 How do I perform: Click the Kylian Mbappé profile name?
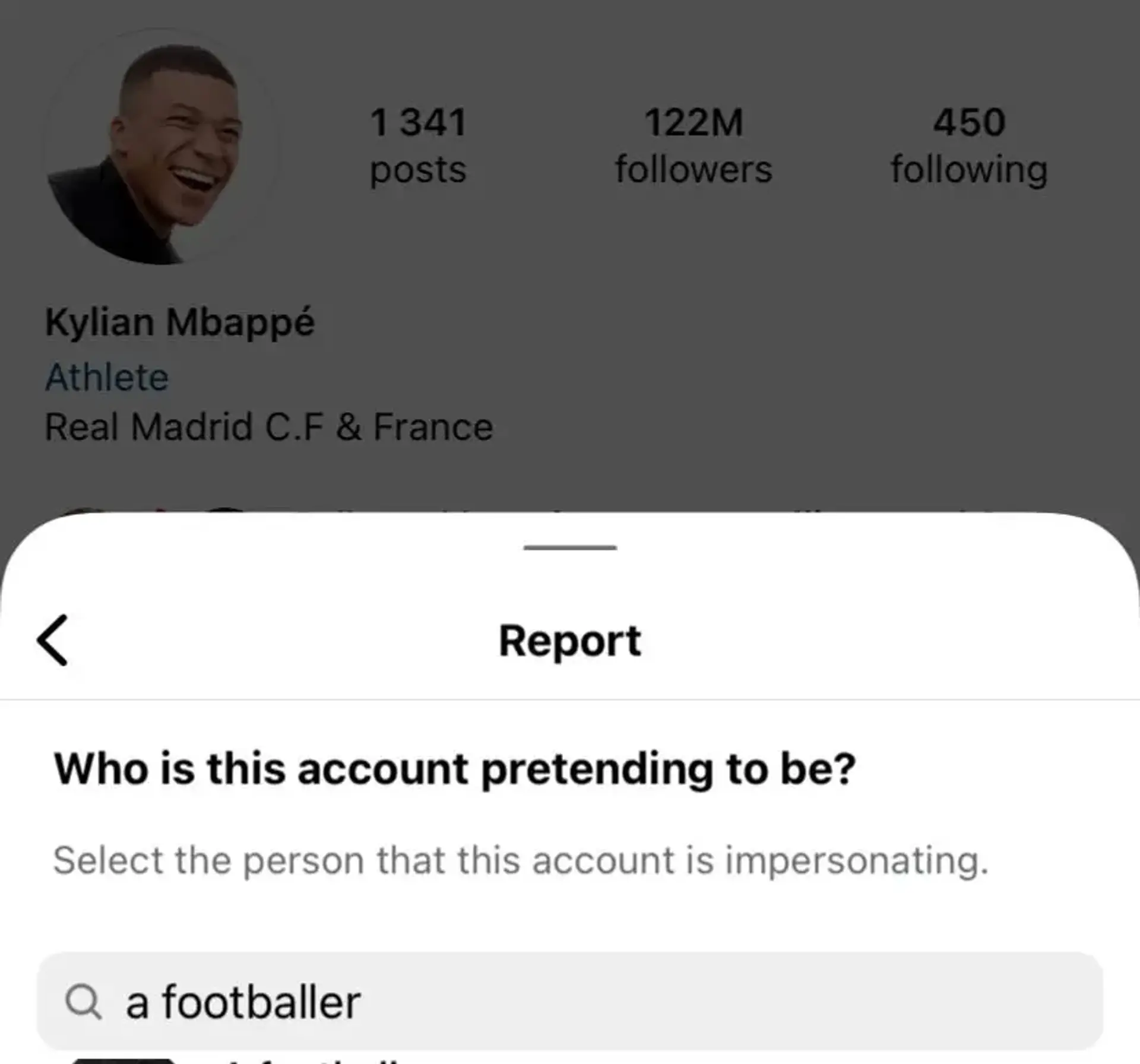point(180,322)
